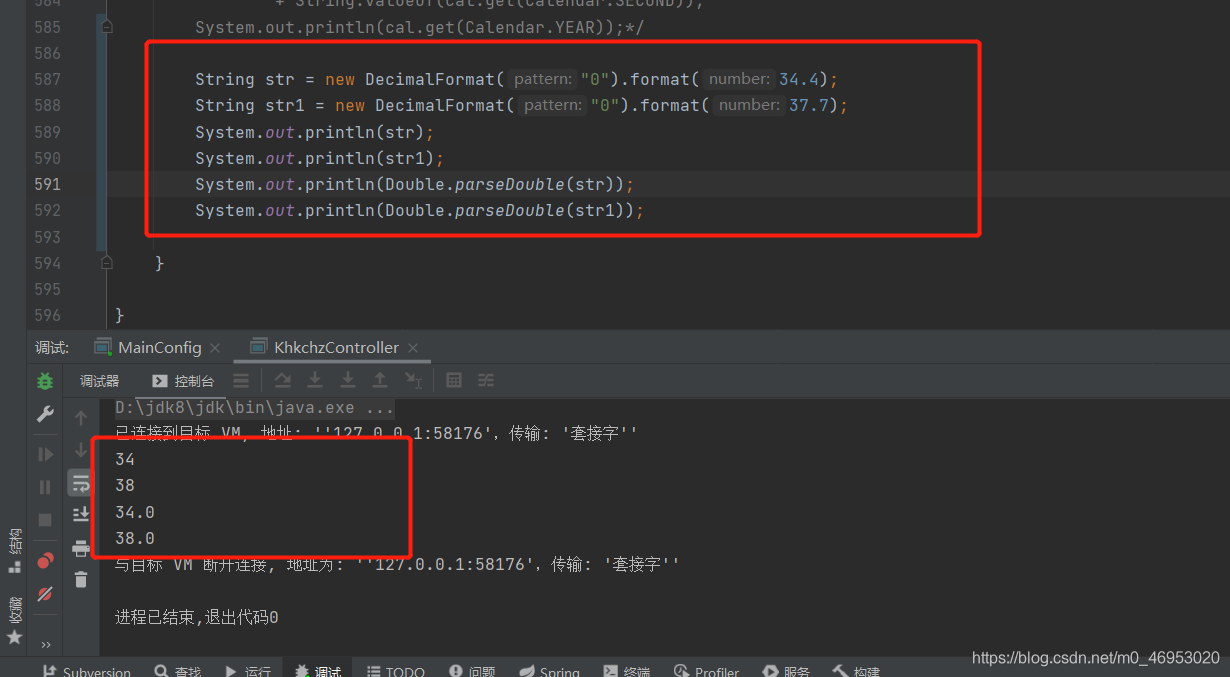
Task: Open the 构建 tool window
Action: 856,671
